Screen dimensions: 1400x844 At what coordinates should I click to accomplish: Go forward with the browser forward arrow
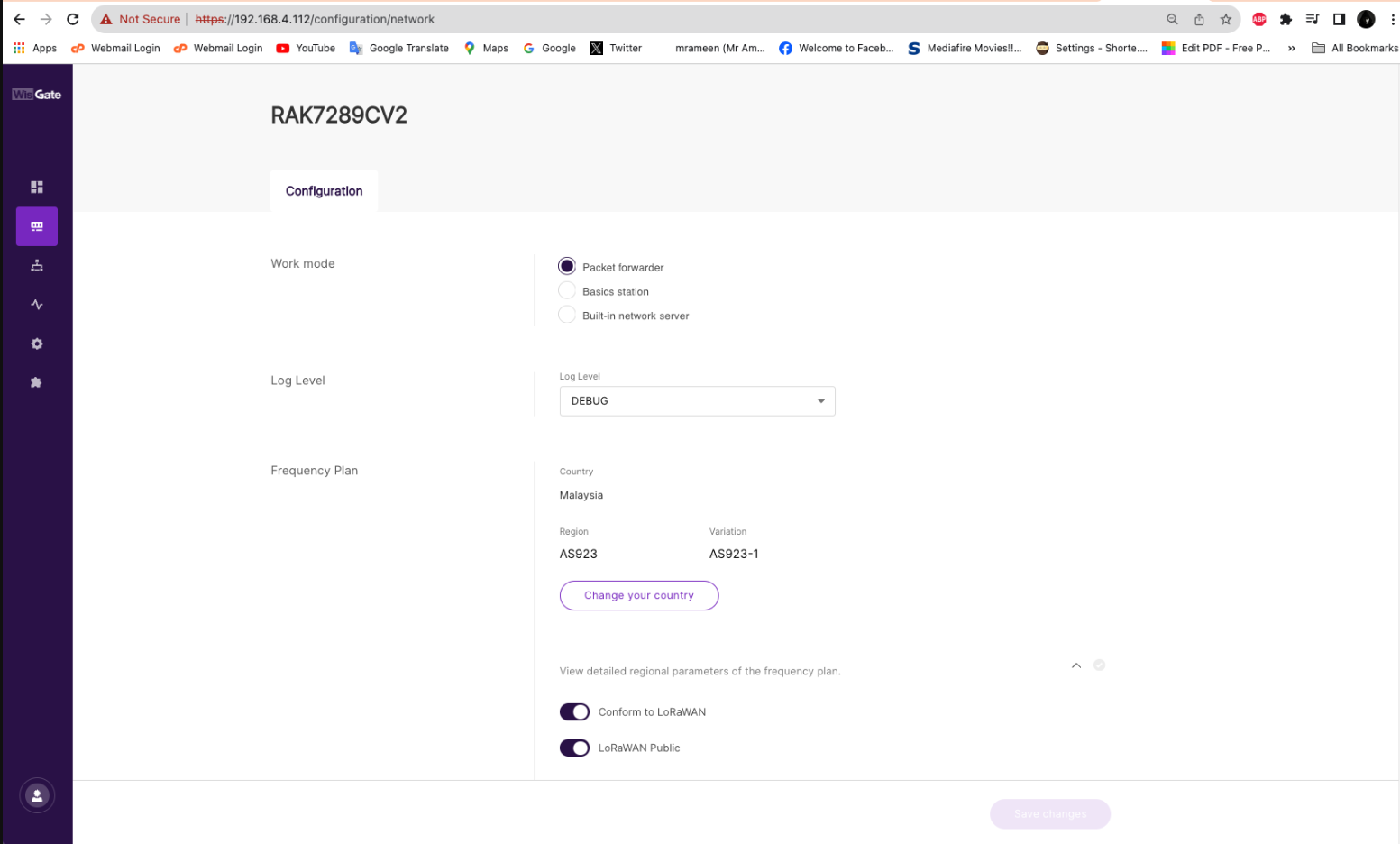coord(46,19)
